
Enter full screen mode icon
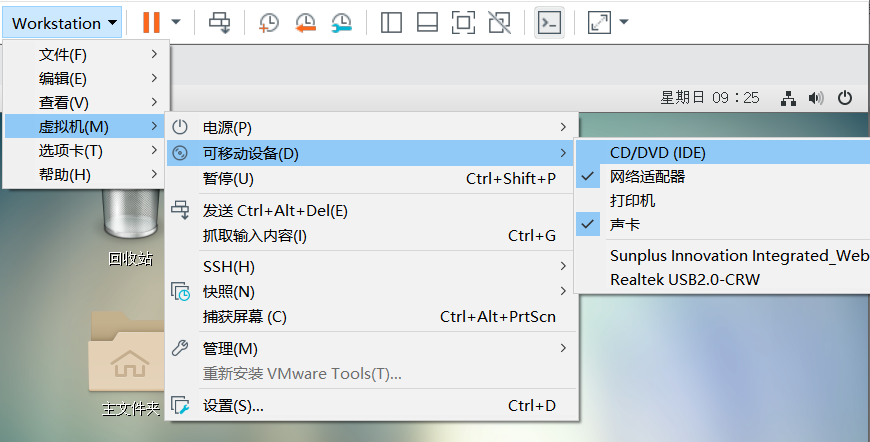tap(463, 23)
